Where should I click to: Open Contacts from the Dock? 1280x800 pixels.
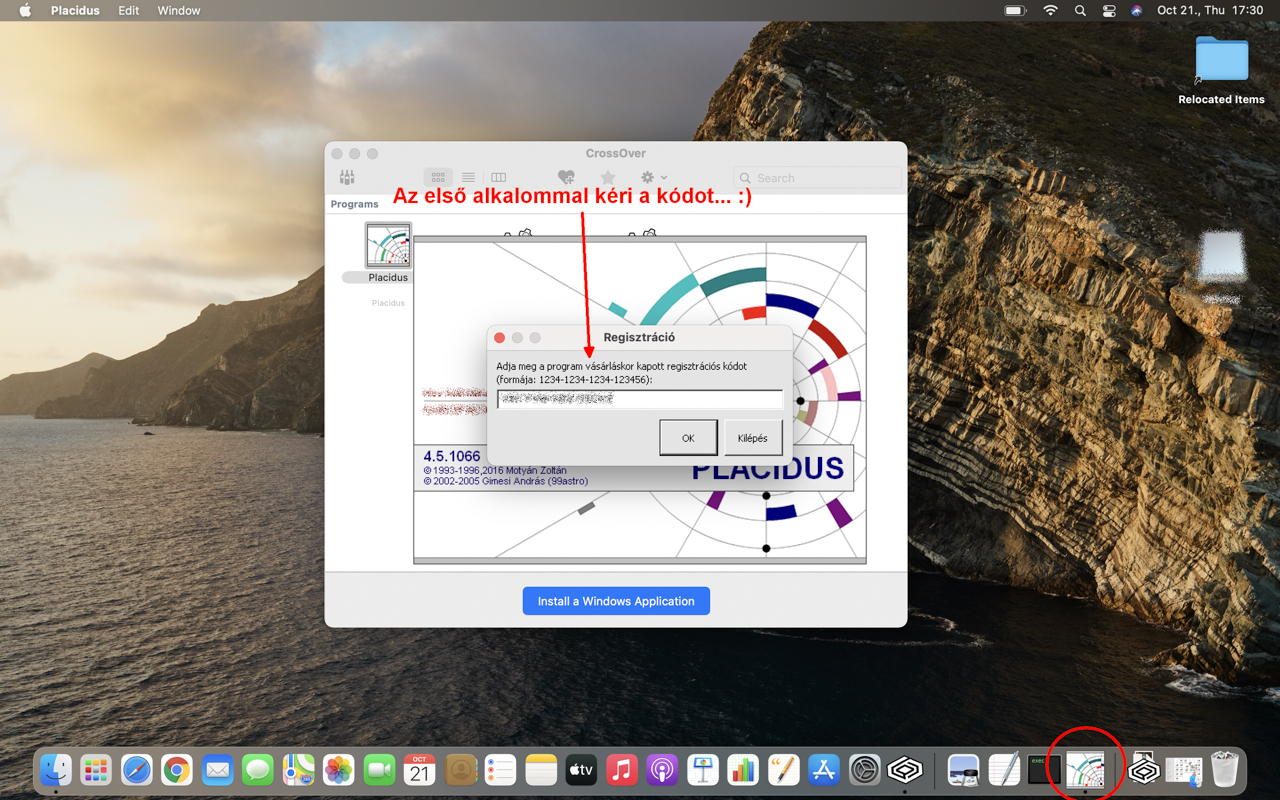click(460, 770)
